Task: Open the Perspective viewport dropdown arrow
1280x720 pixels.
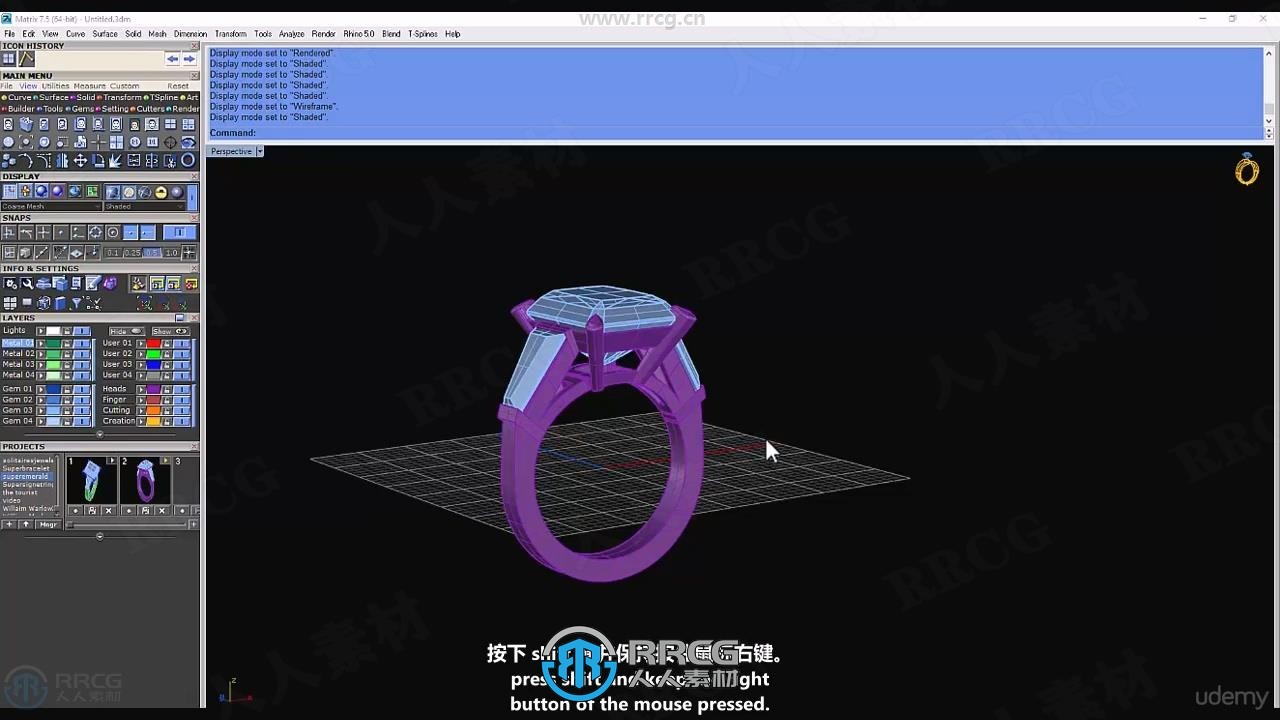Action: pyautogui.click(x=260, y=151)
